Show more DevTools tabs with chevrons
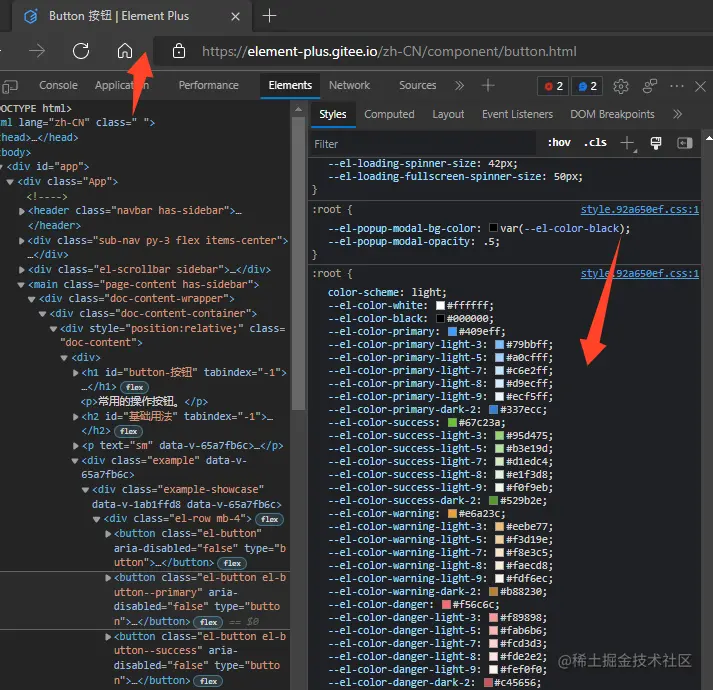713x690 pixels. pos(459,86)
